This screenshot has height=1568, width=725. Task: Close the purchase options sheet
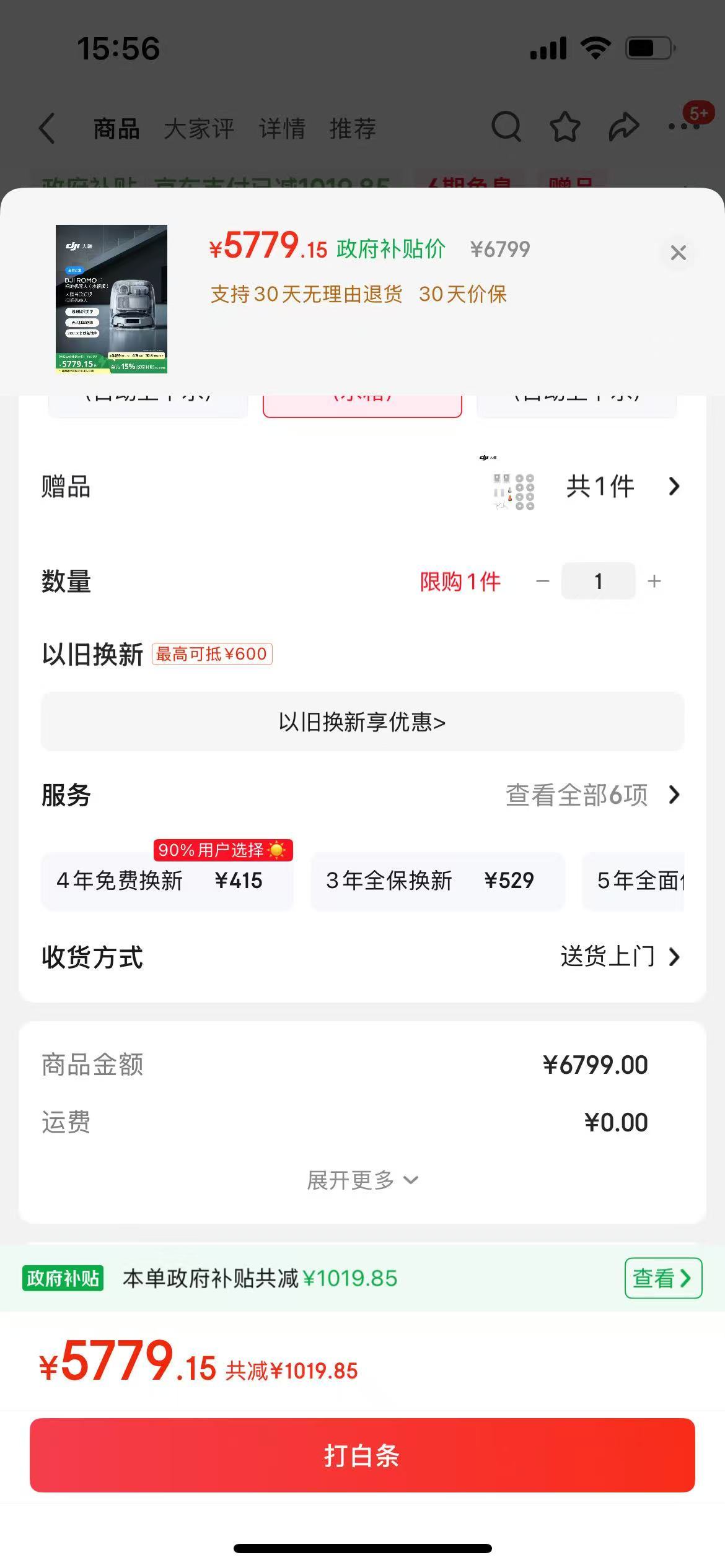(x=678, y=253)
